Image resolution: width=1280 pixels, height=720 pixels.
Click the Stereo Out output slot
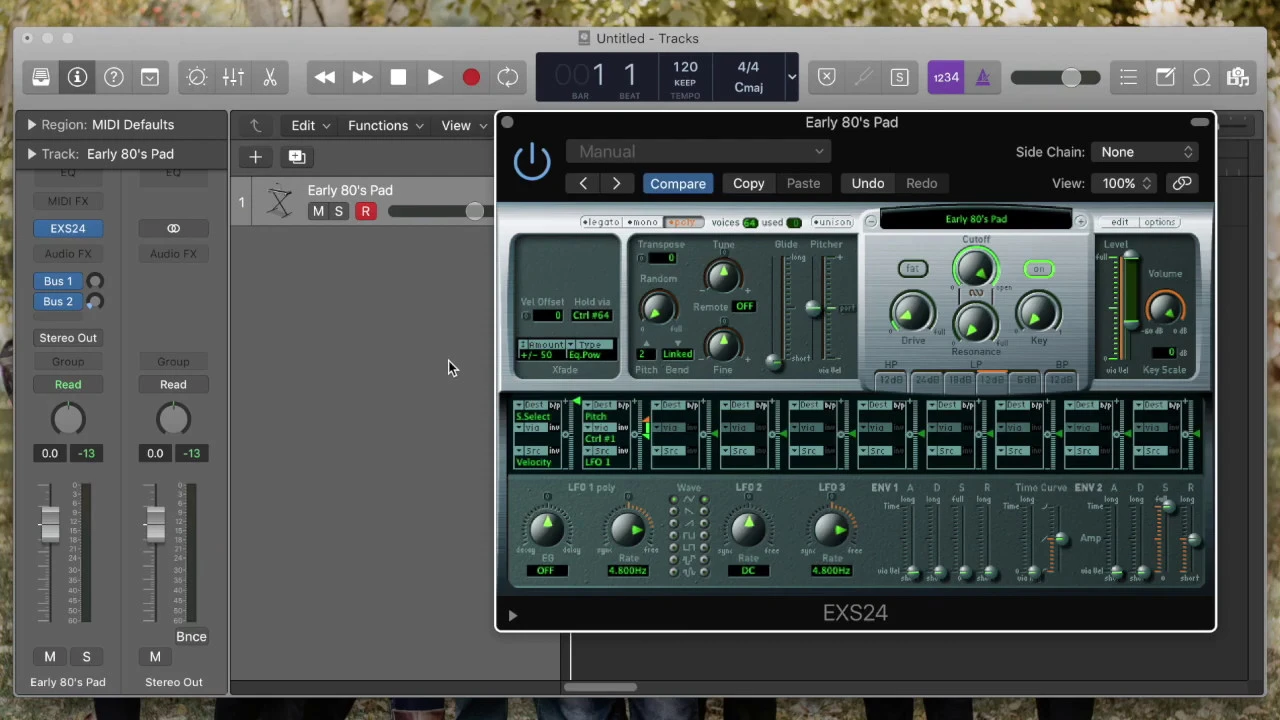click(68, 338)
